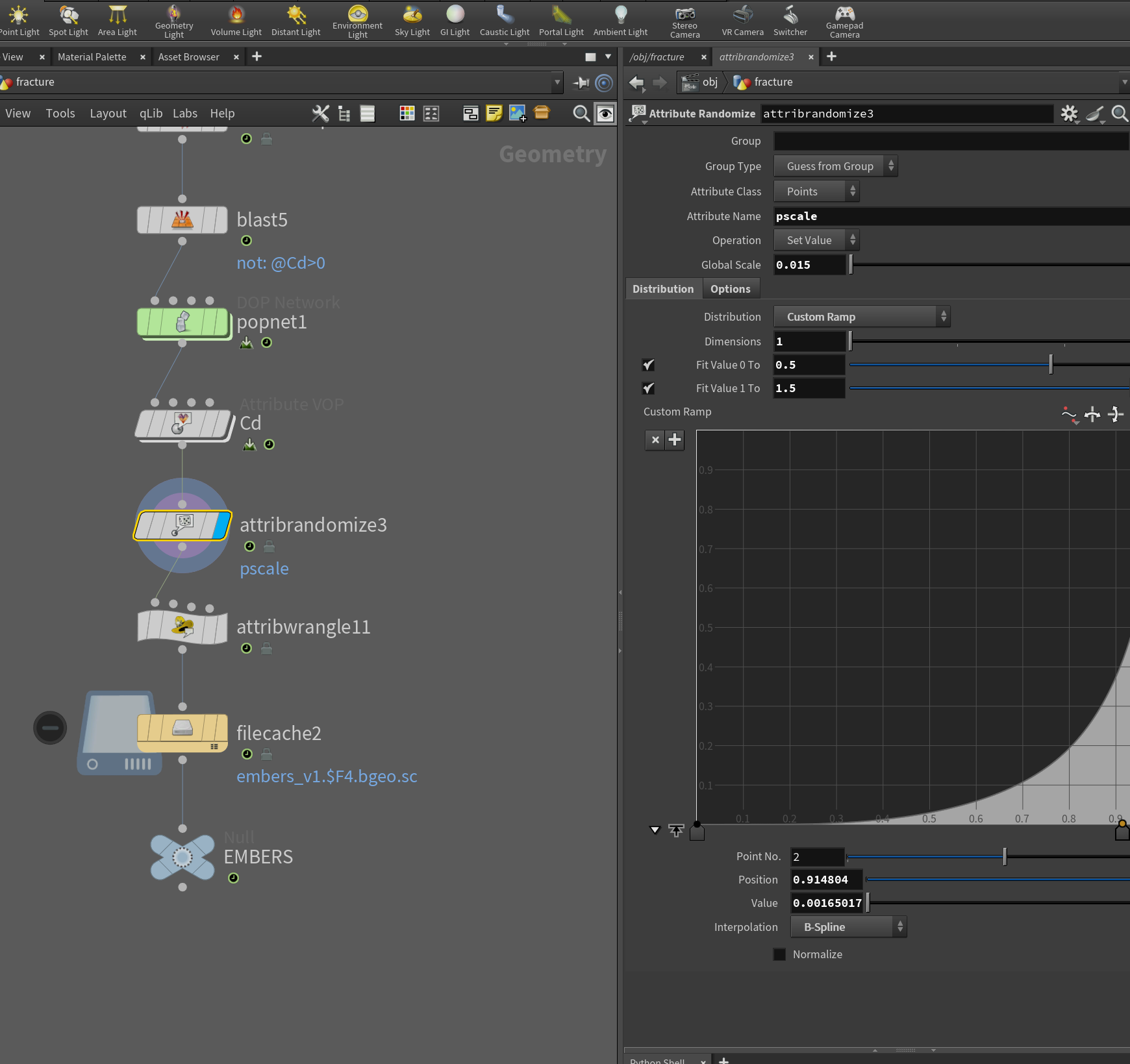Screen dimensions: 1130x1064
Task: Switch to the Options tab
Action: tap(730, 289)
